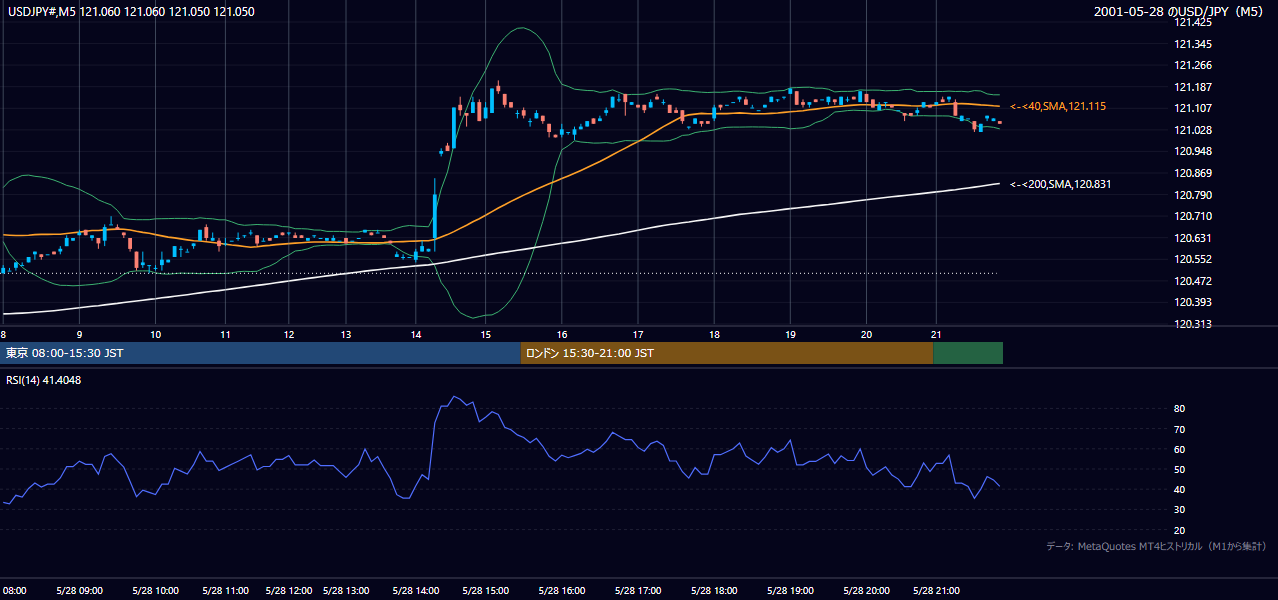Click the 5/28 13:00 time label
The height and width of the screenshot is (600, 1278).
pyautogui.click(x=348, y=591)
